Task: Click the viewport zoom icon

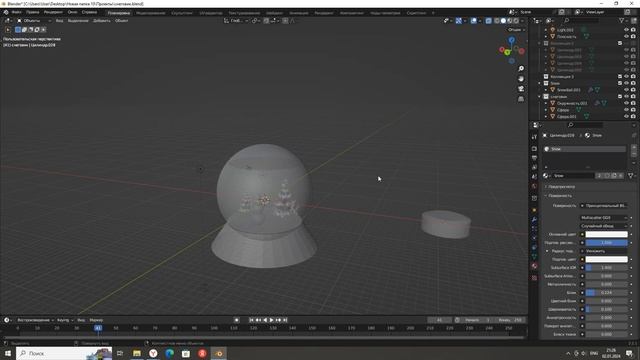Action: click(x=521, y=69)
